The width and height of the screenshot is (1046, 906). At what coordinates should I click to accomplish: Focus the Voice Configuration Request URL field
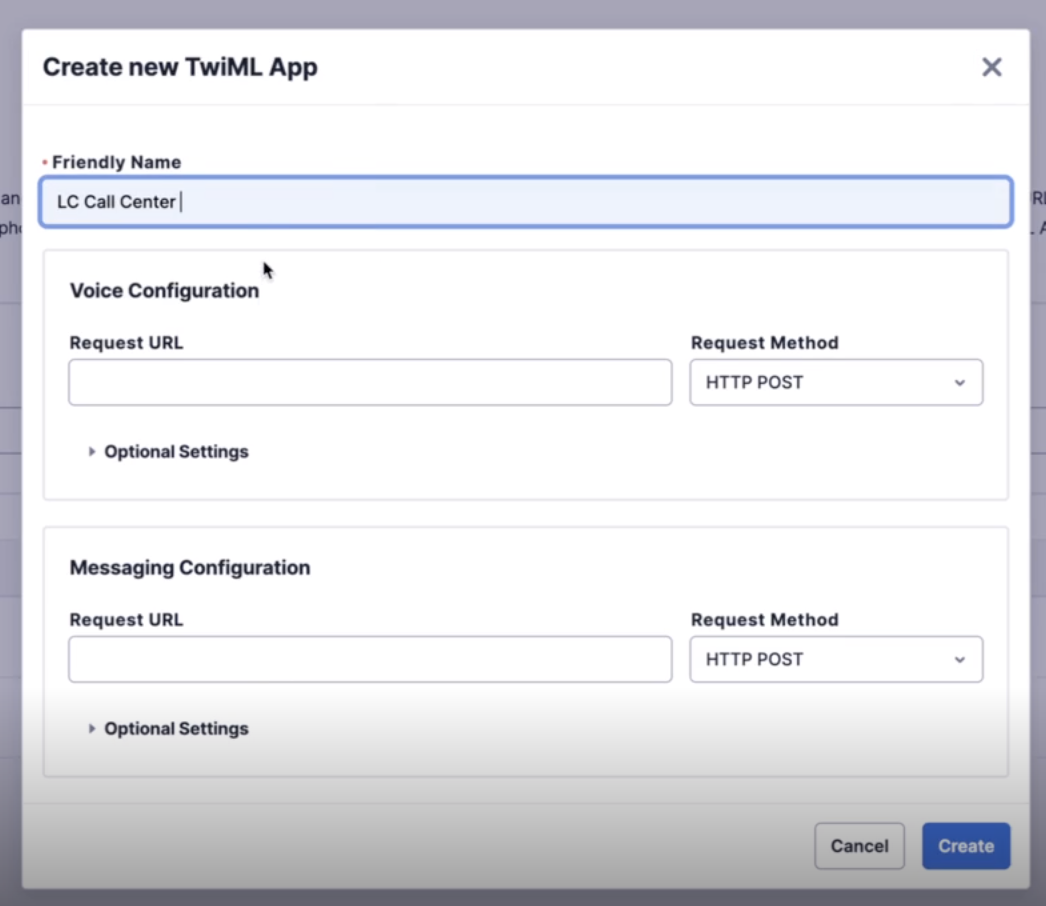(370, 382)
